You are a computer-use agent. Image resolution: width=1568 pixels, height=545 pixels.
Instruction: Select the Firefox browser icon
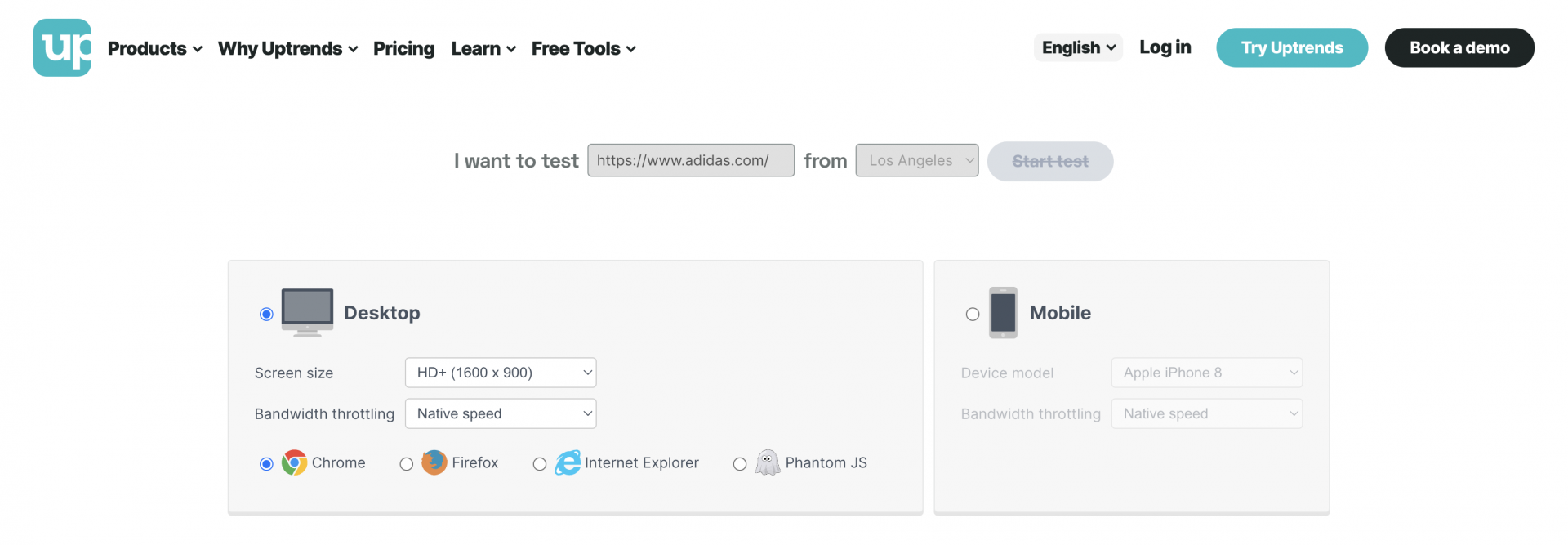pos(433,462)
